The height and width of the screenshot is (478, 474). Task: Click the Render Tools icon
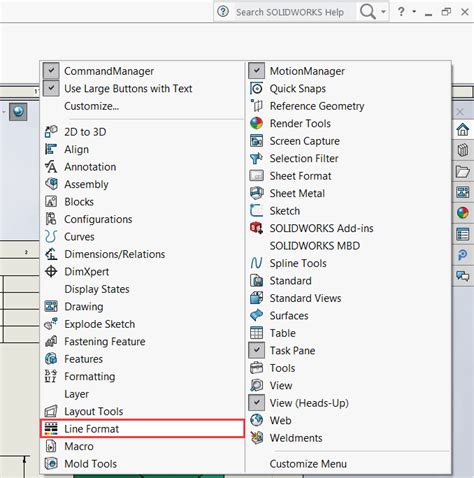click(256, 123)
